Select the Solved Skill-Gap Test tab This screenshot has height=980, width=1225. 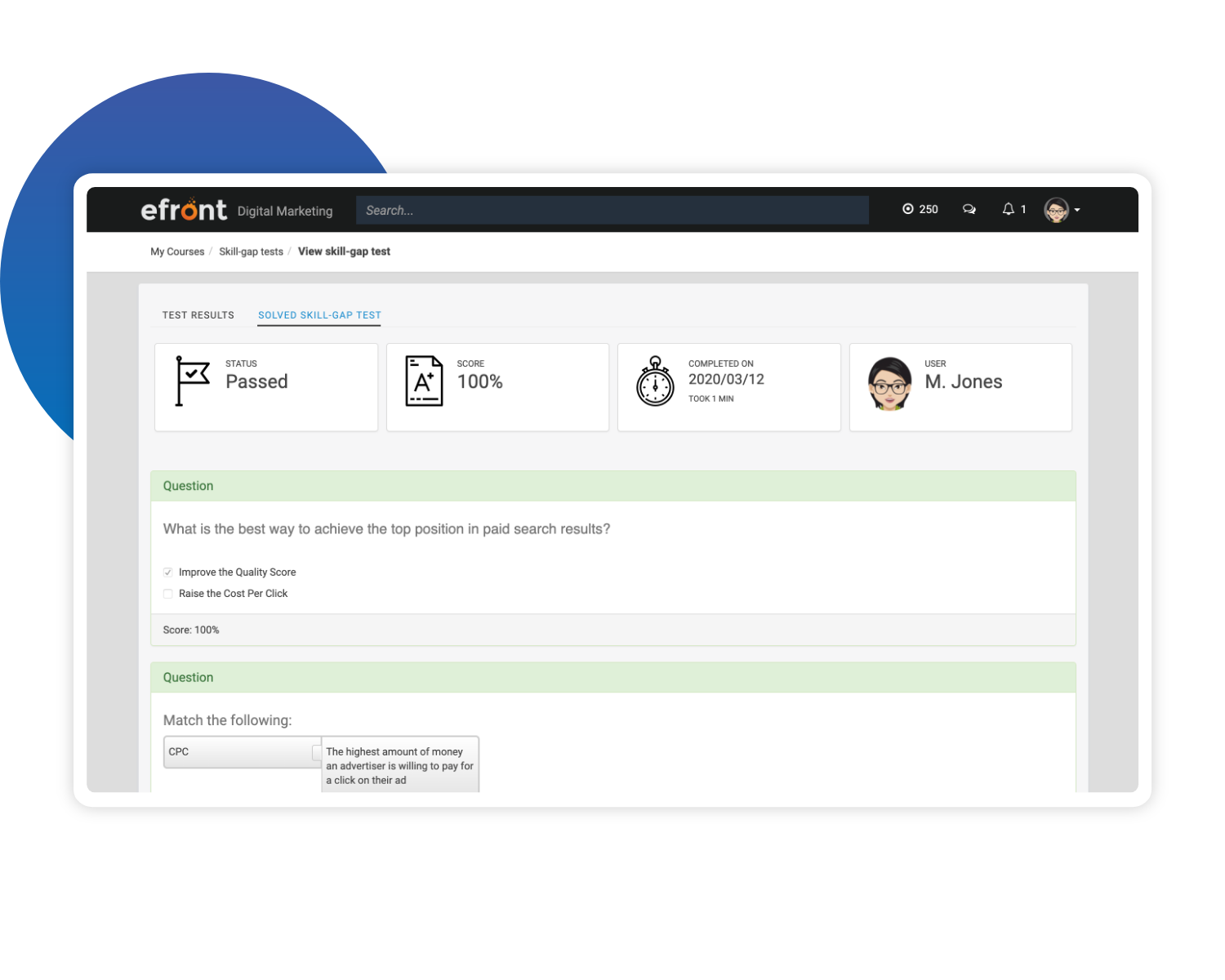(x=319, y=315)
